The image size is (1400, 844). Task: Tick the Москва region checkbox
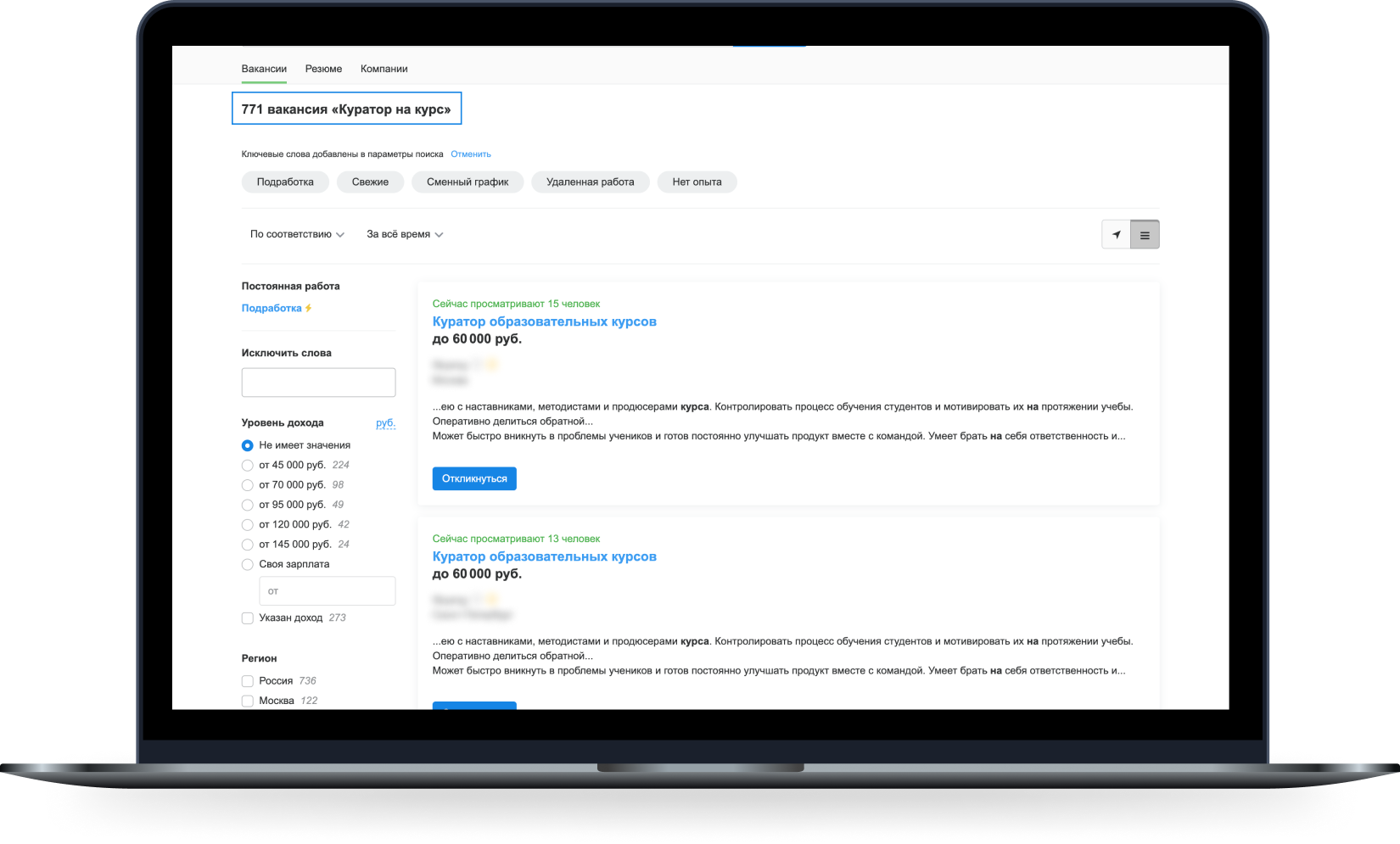248,701
